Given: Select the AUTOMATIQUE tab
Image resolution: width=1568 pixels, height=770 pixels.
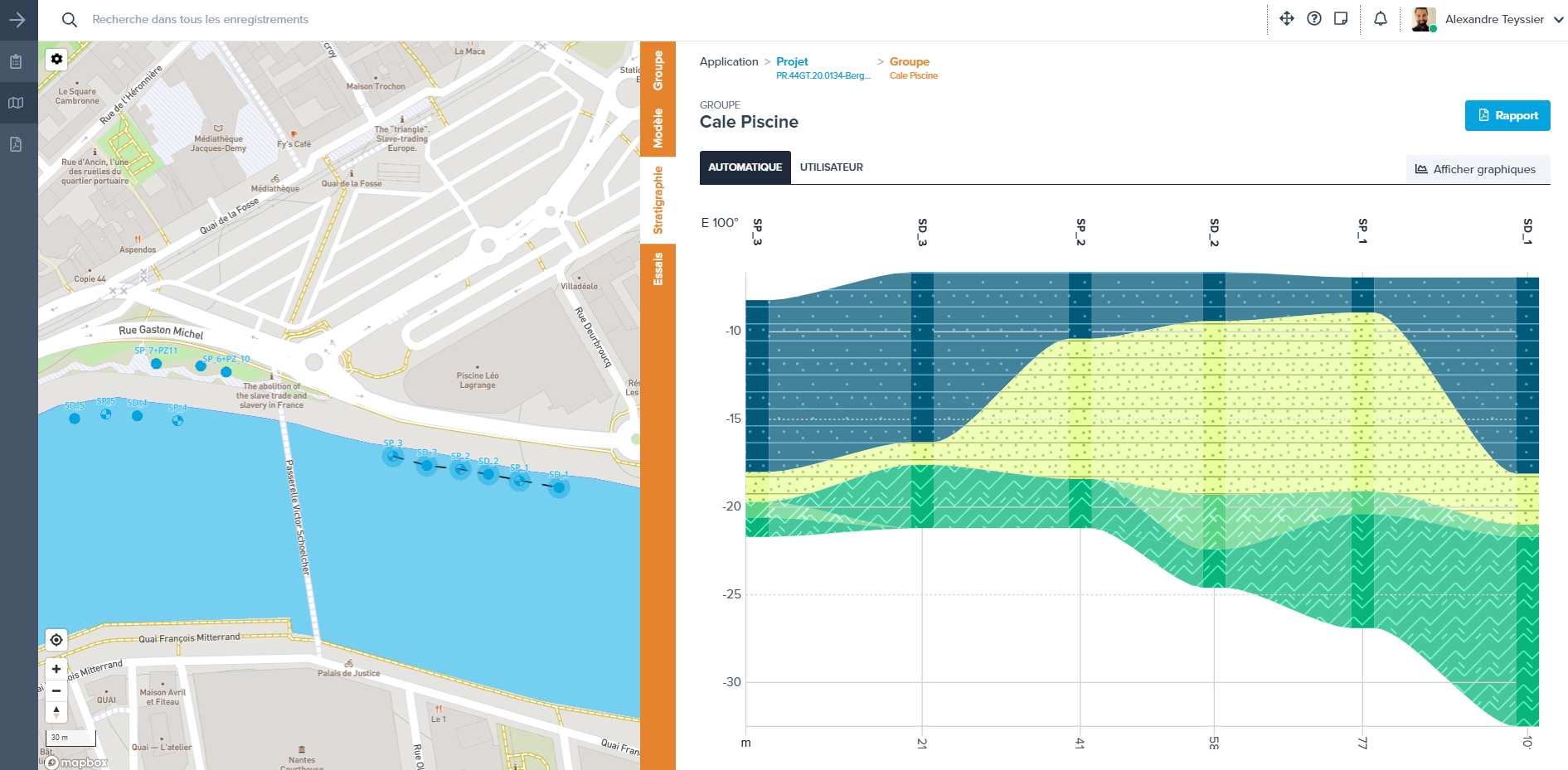Looking at the screenshot, I should (x=745, y=167).
